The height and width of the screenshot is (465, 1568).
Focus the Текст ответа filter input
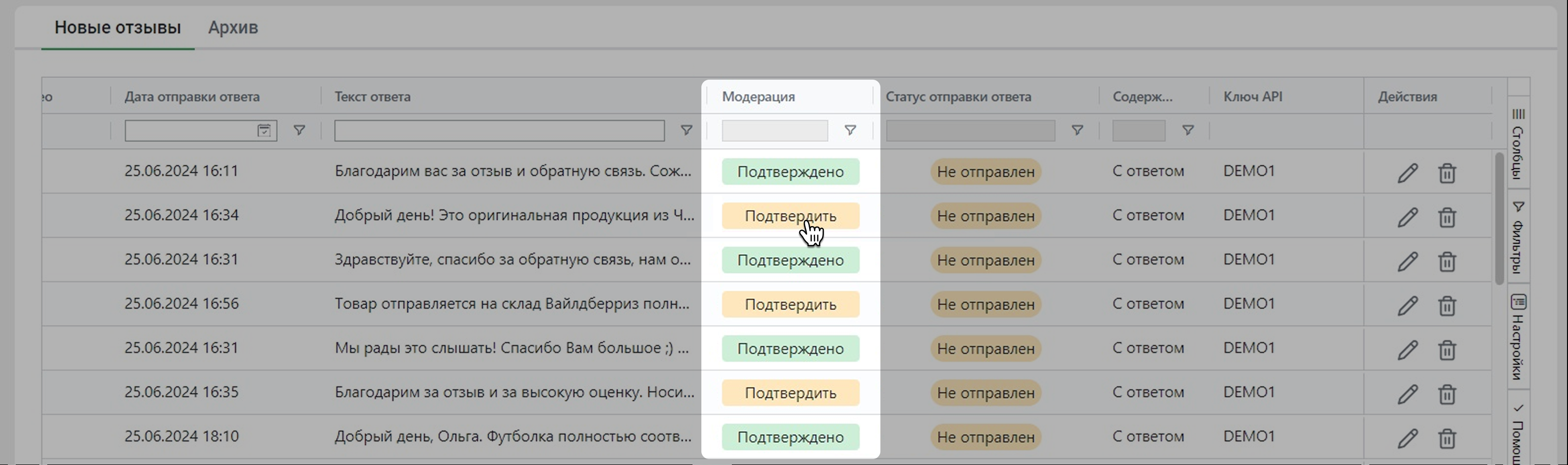click(499, 130)
